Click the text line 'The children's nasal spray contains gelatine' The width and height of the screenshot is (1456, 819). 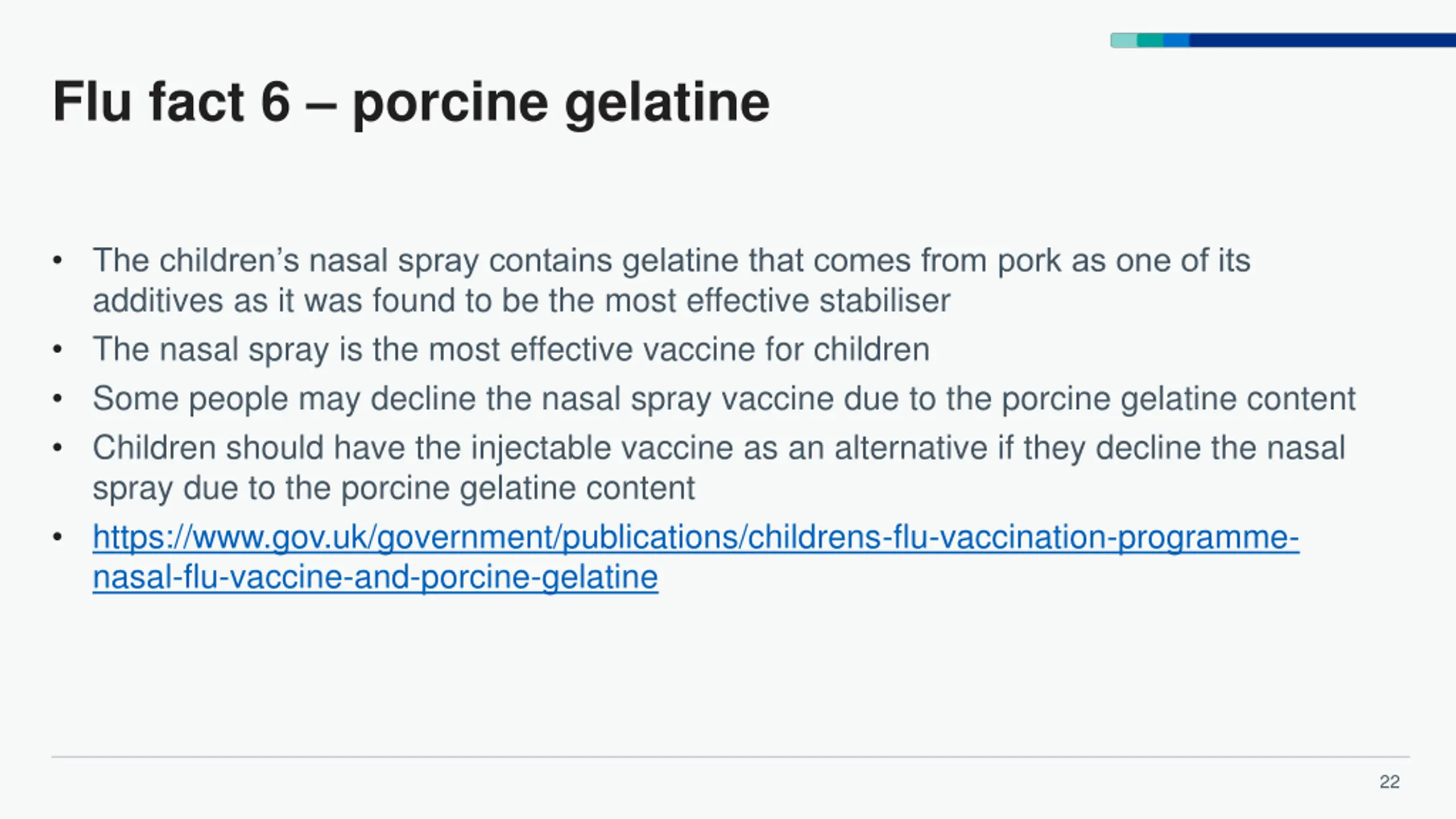(671, 260)
